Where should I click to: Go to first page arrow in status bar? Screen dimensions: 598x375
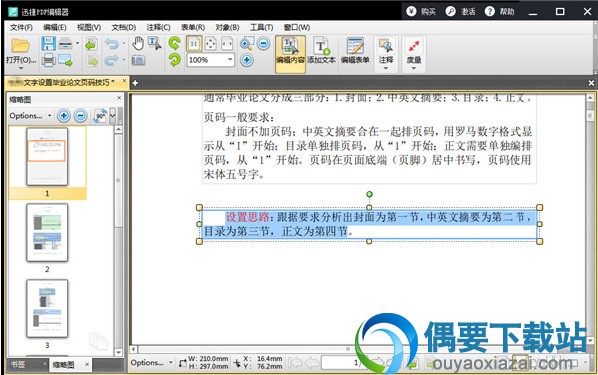point(294,362)
